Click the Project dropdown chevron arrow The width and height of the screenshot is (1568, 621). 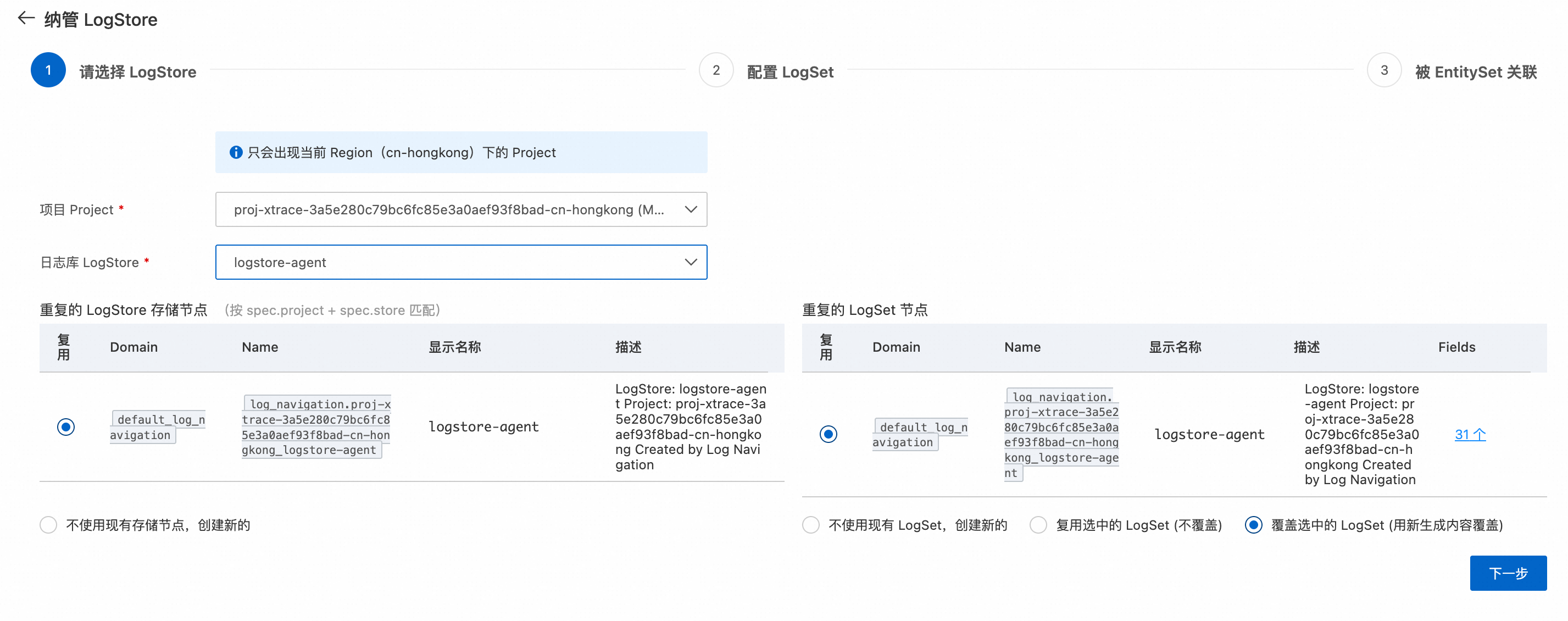point(690,209)
